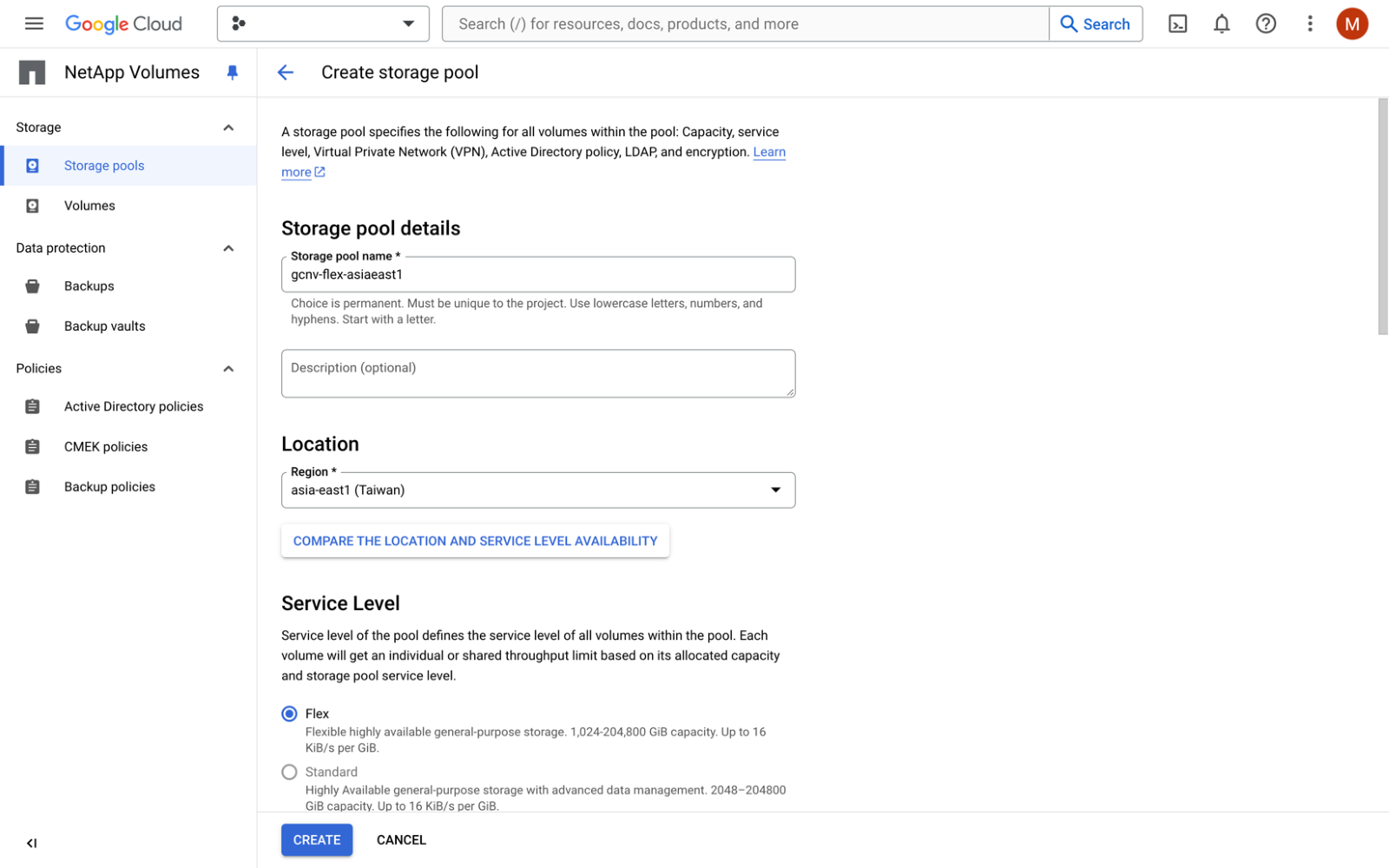The height and width of the screenshot is (868, 1389).
Task: Click Compare the location and service level availability
Action: tap(475, 541)
